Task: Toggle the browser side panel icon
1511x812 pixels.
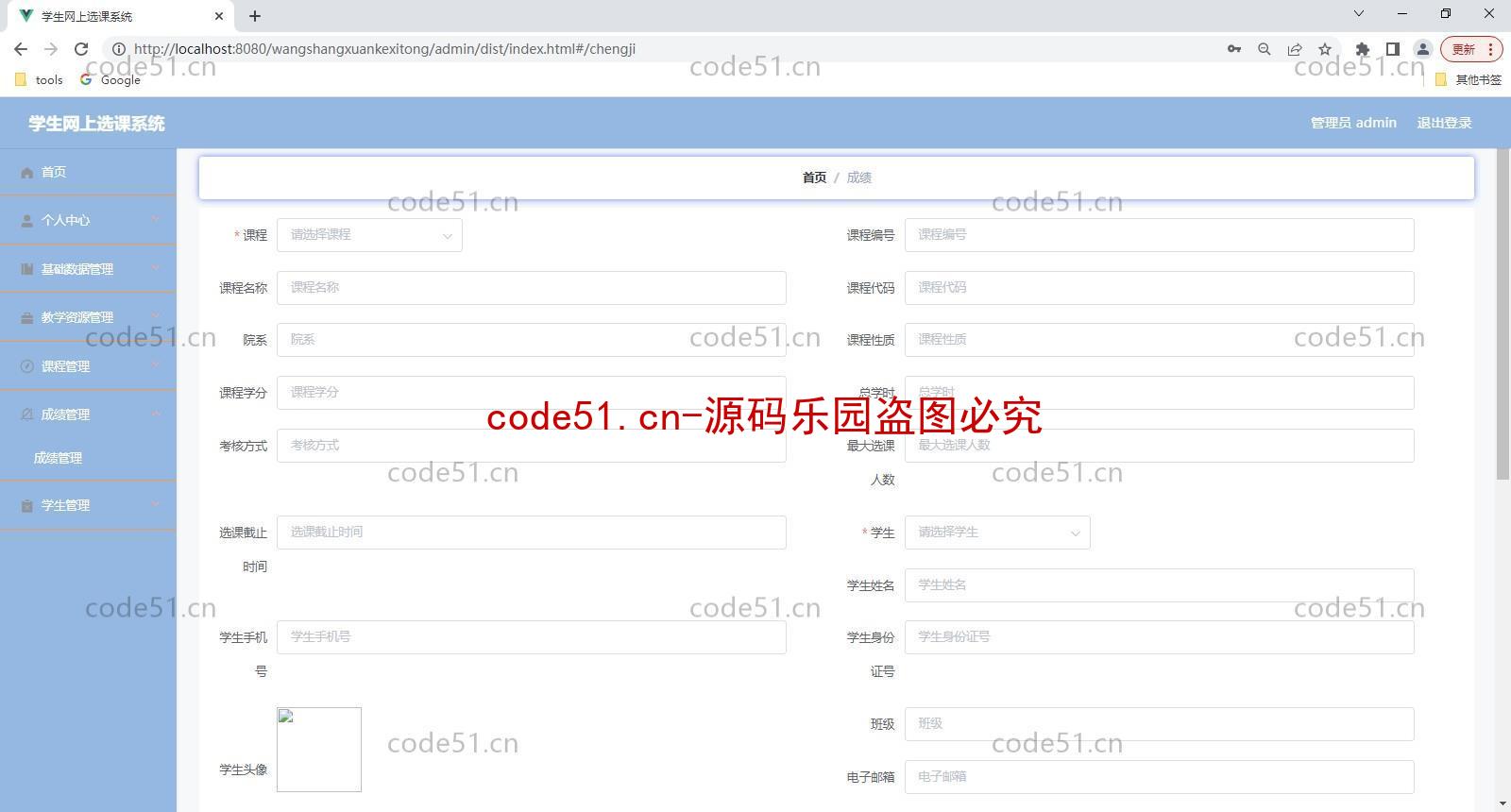Action: tap(1392, 49)
